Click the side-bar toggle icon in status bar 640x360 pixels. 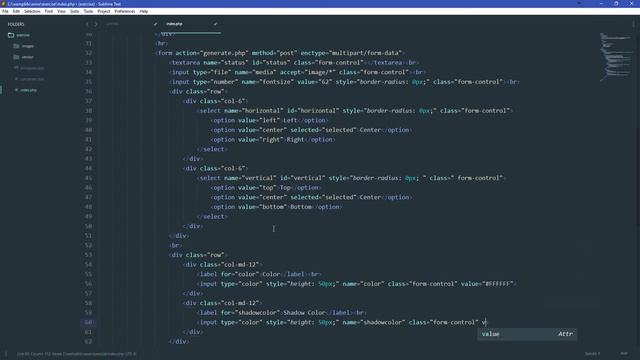click(6, 354)
